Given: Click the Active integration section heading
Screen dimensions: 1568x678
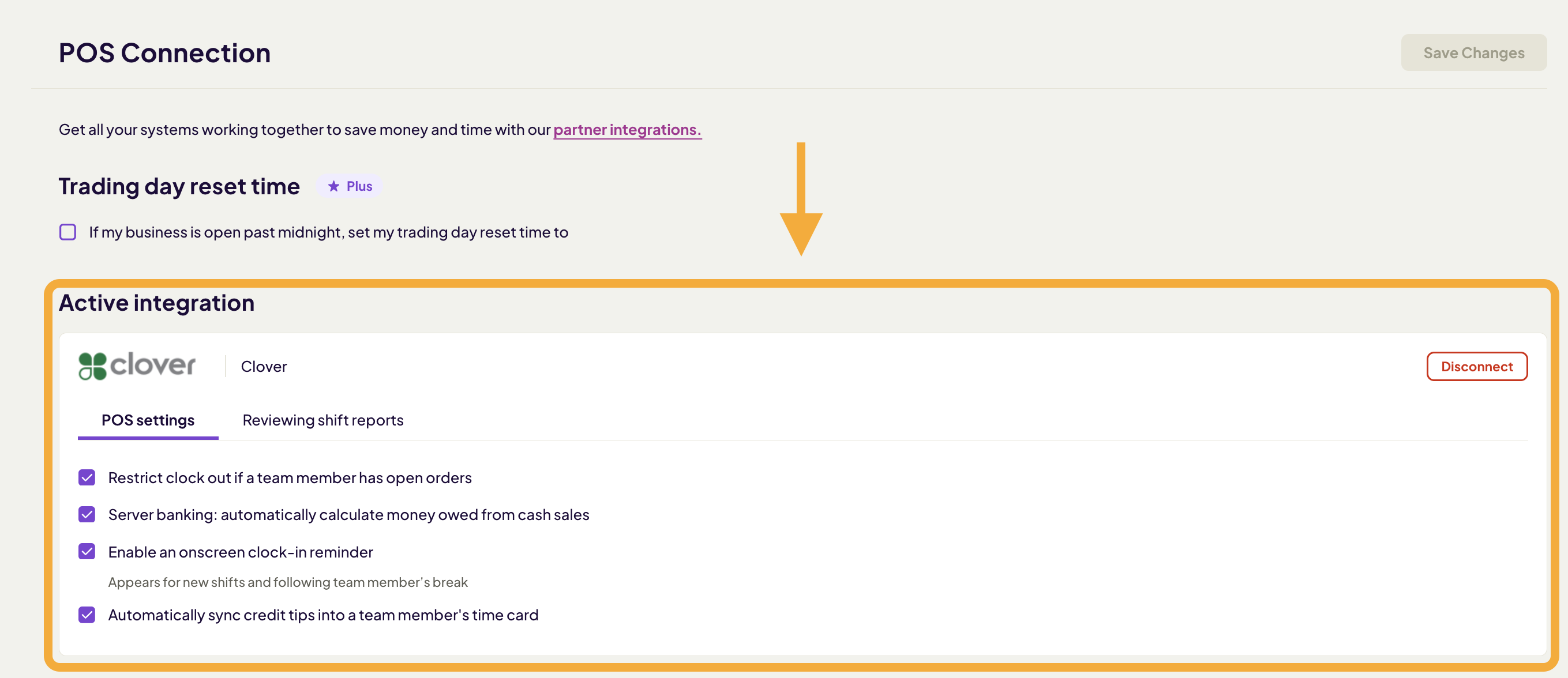Looking at the screenshot, I should pyautogui.click(x=156, y=302).
